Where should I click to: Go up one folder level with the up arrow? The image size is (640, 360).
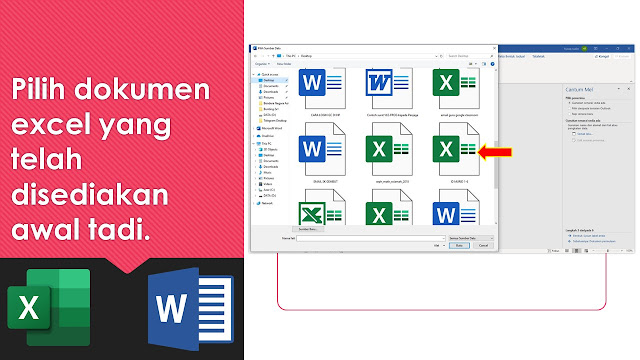coord(273,56)
